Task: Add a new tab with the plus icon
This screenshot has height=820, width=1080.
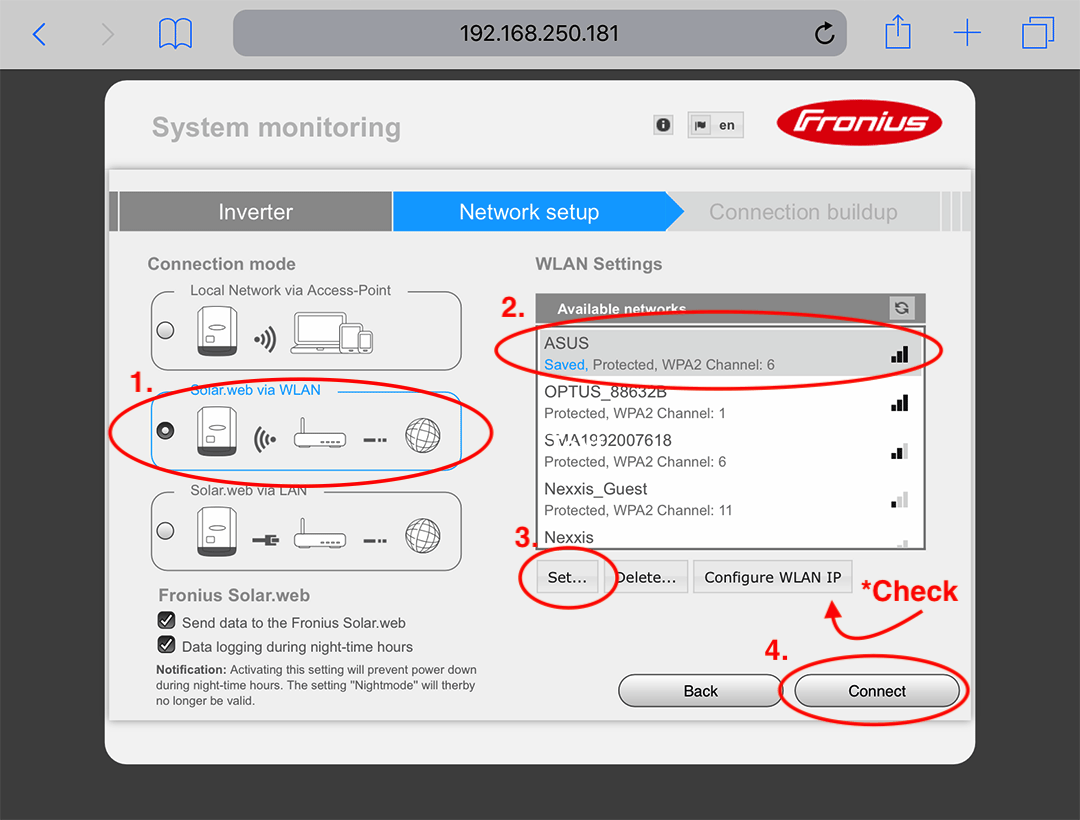Action: (x=967, y=33)
